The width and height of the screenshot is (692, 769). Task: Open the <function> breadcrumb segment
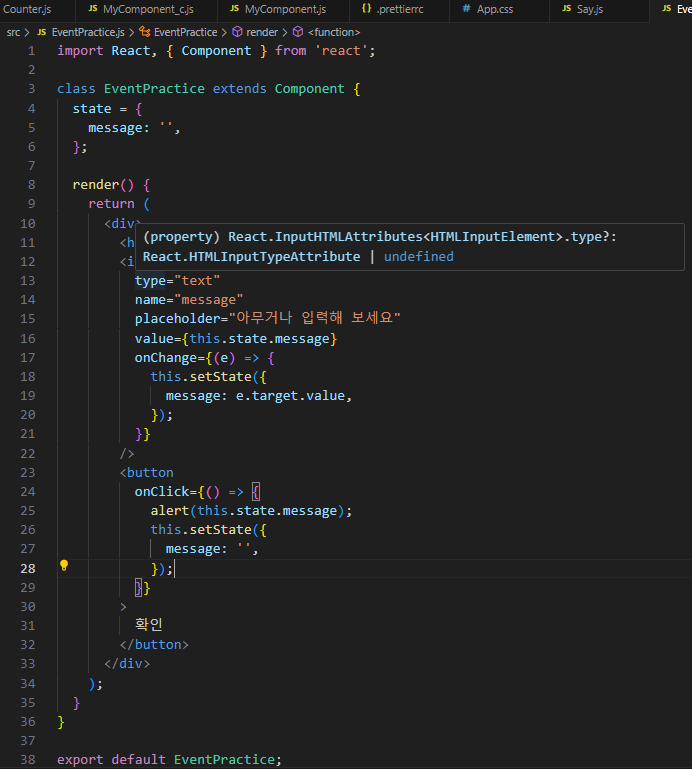(x=334, y=32)
